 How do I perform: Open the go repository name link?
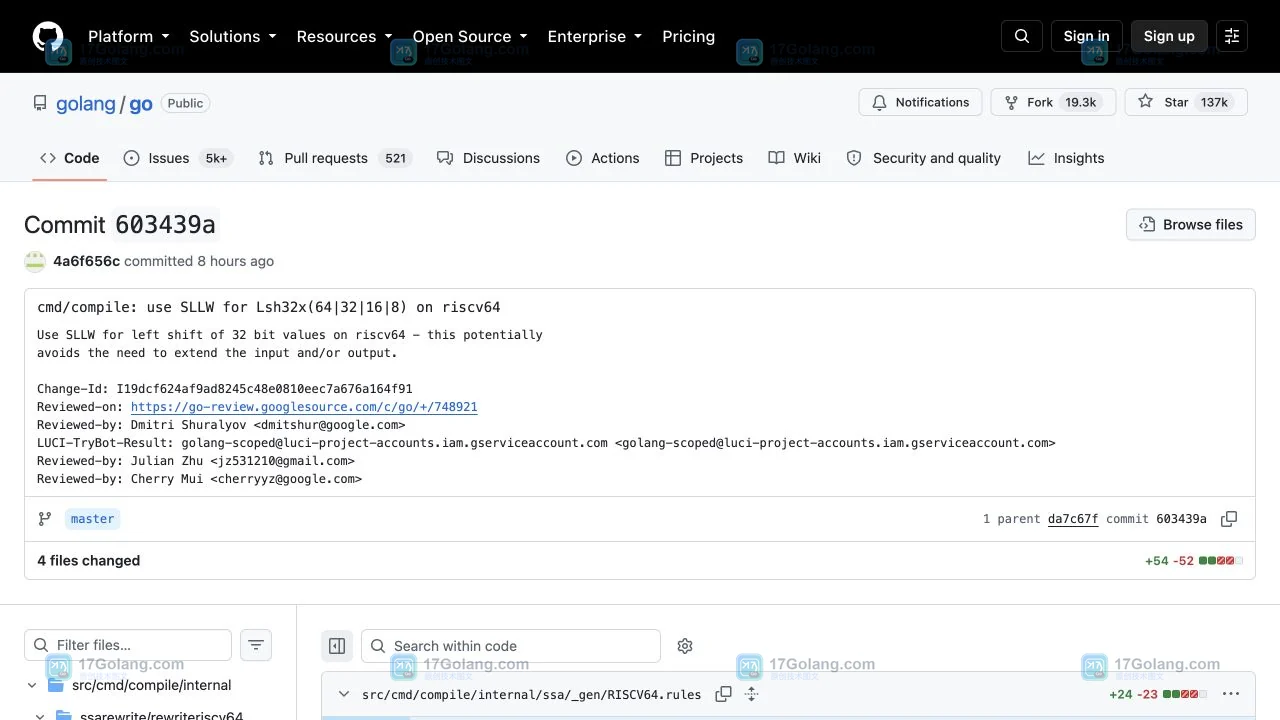141,104
